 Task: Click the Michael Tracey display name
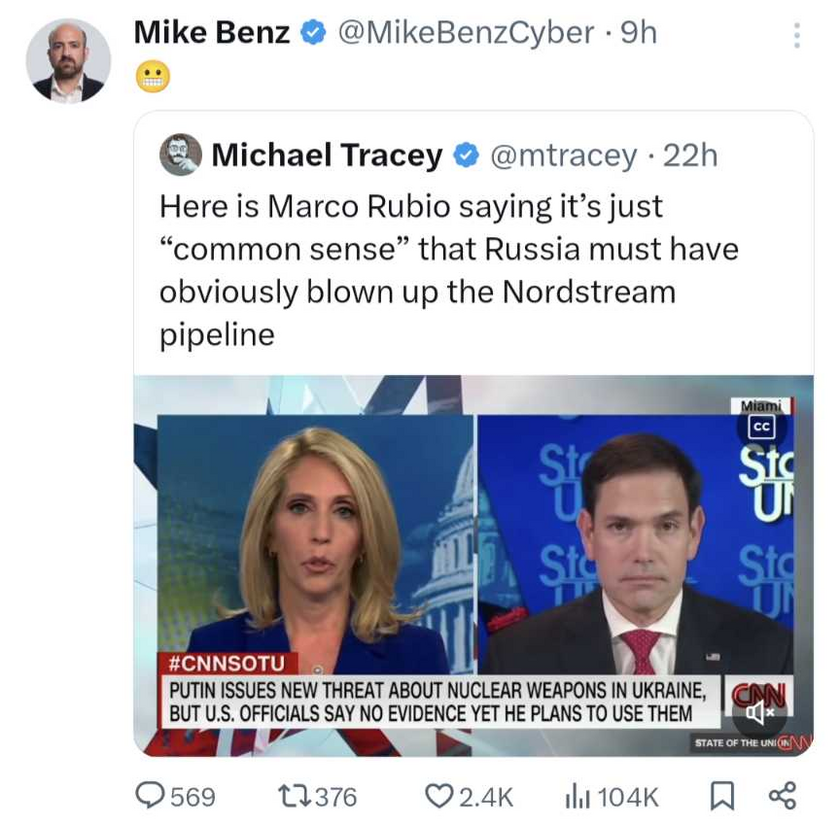(326, 155)
